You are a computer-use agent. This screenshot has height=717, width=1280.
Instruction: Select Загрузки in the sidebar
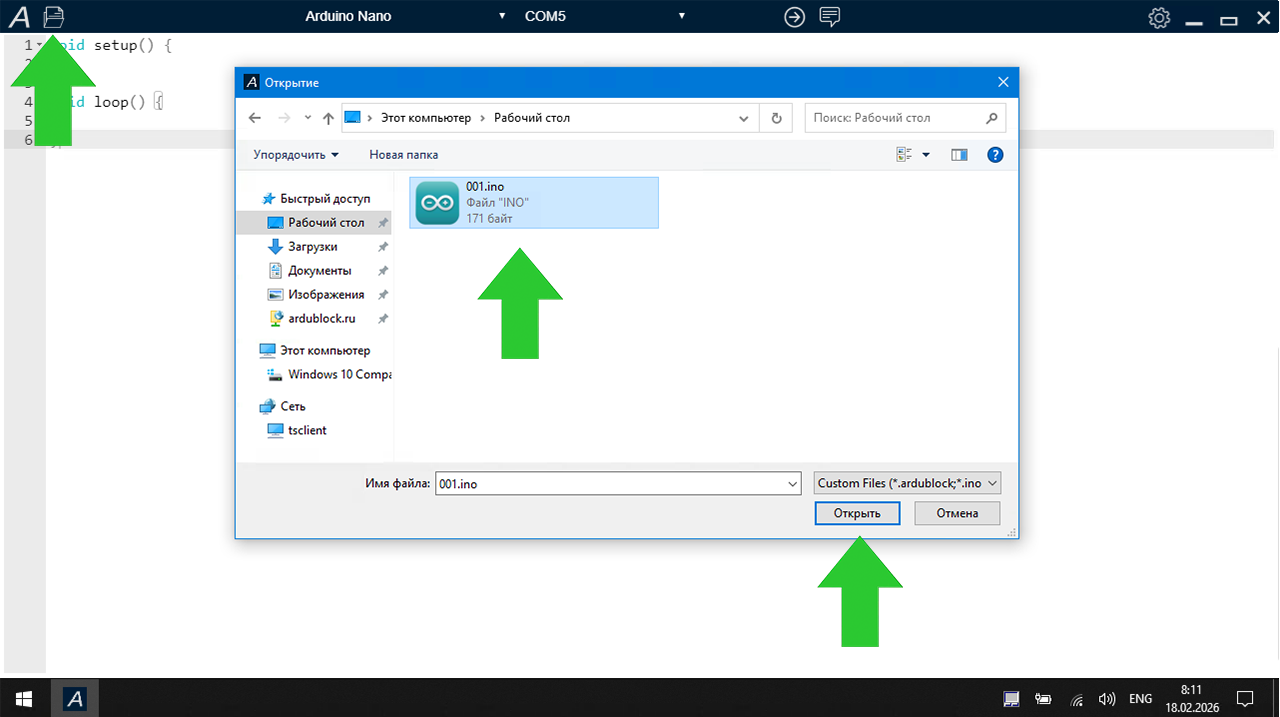312,247
